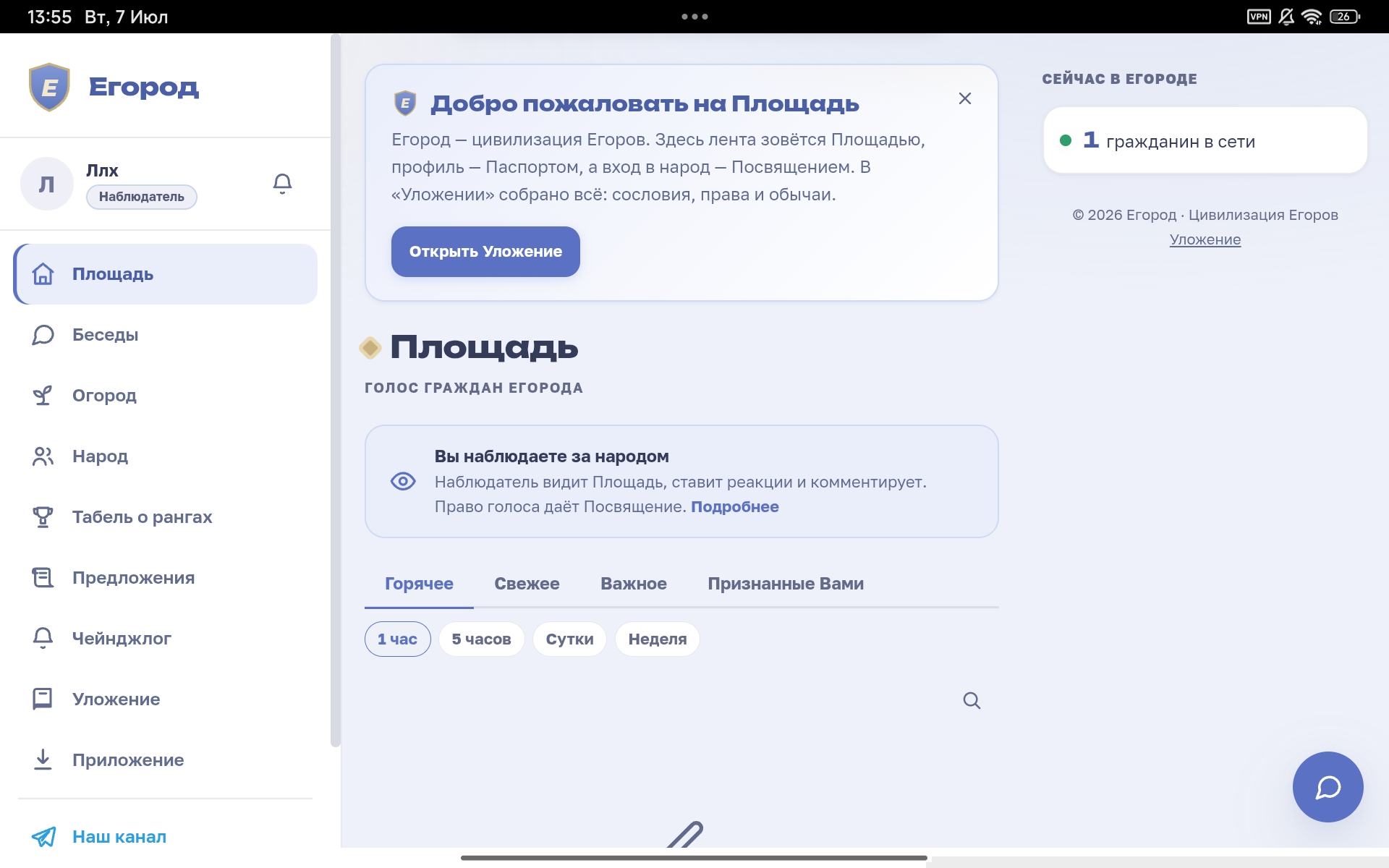
Task: Click the Открыть Уложение button
Action: pyautogui.click(x=485, y=252)
